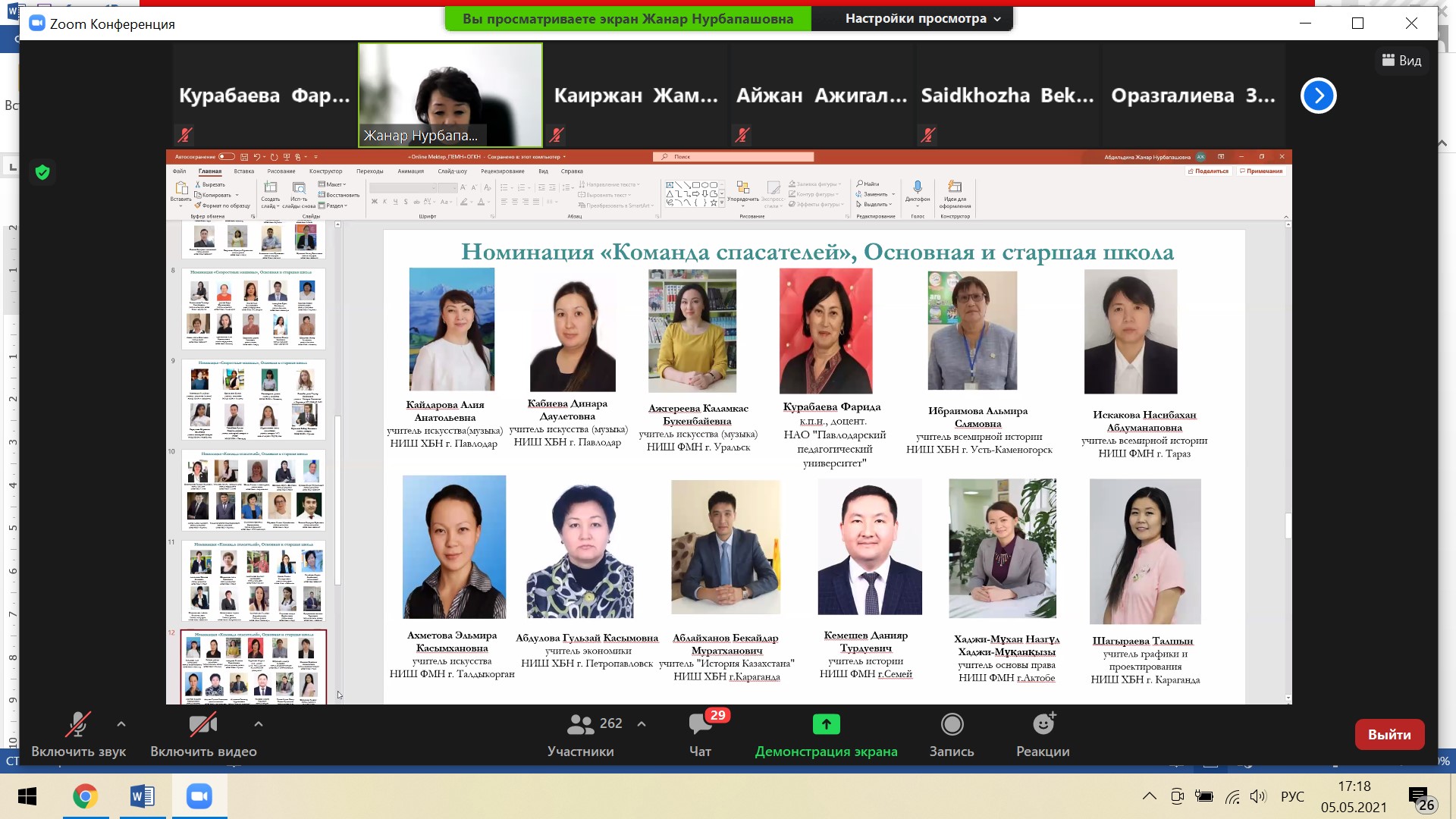
Task: Toggle italic К formatting
Action: pos(384,202)
